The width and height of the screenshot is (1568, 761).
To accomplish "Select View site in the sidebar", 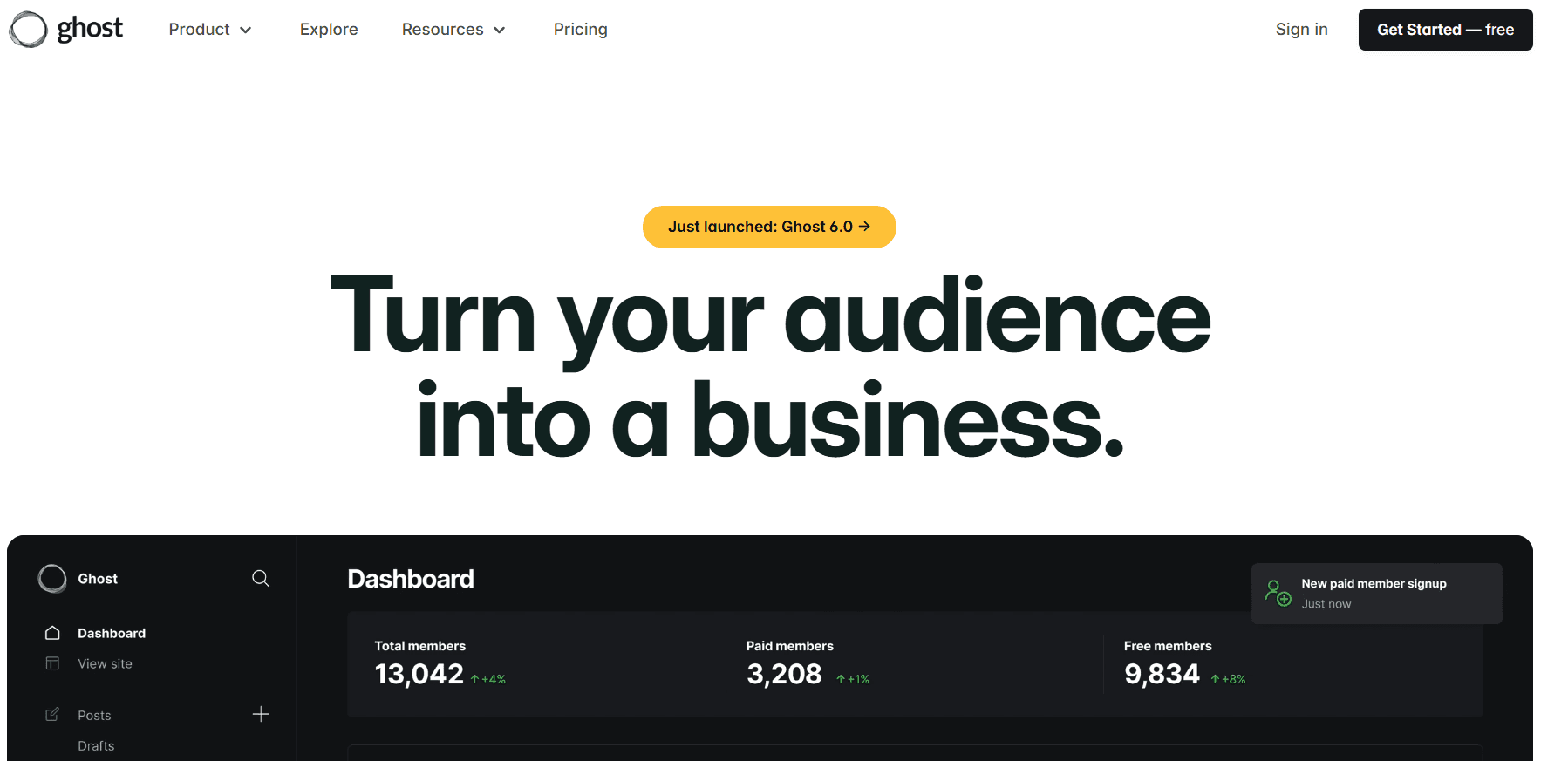I will [x=105, y=663].
